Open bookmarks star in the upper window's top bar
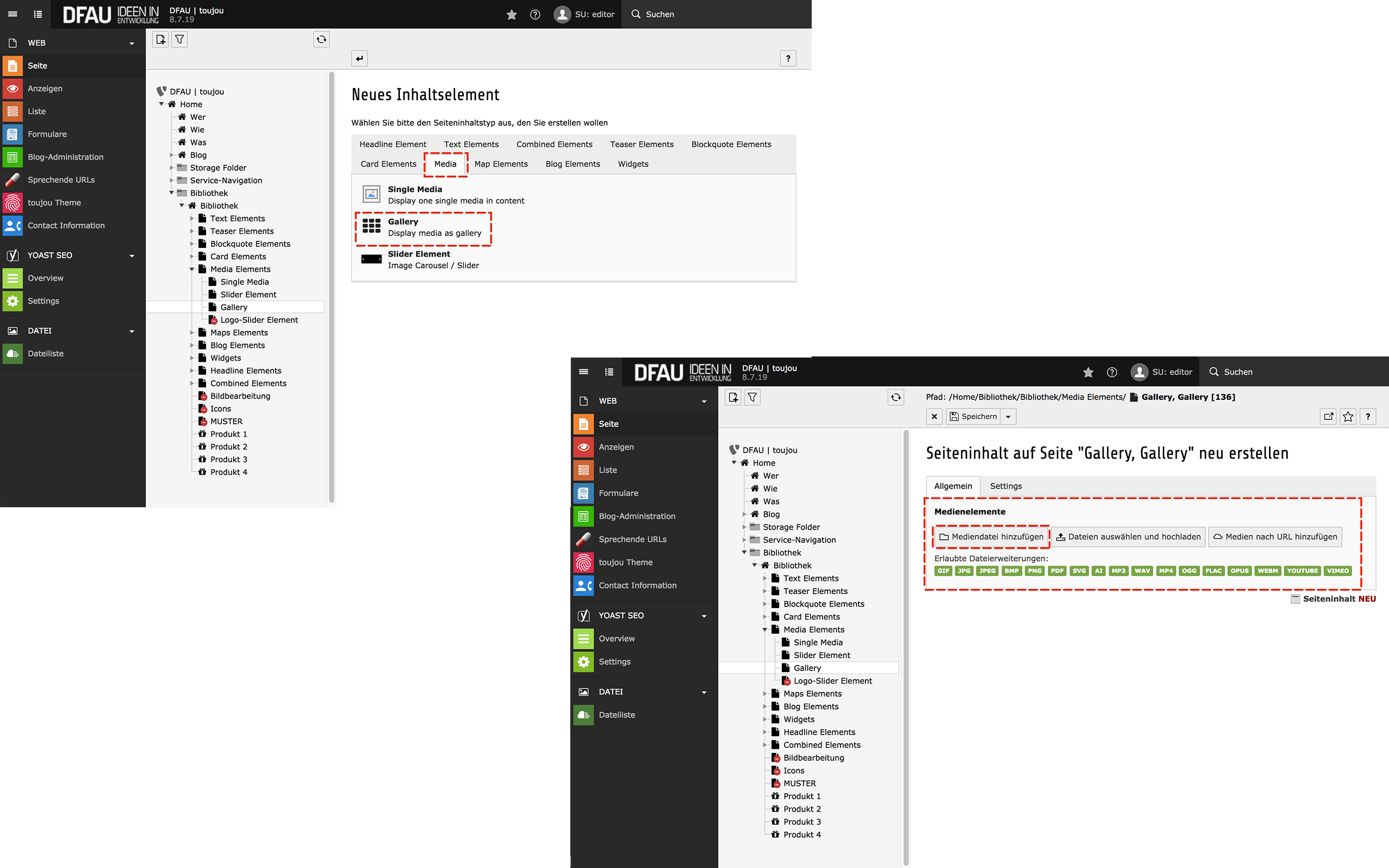This screenshot has height=868, width=1389. (512, 14)
